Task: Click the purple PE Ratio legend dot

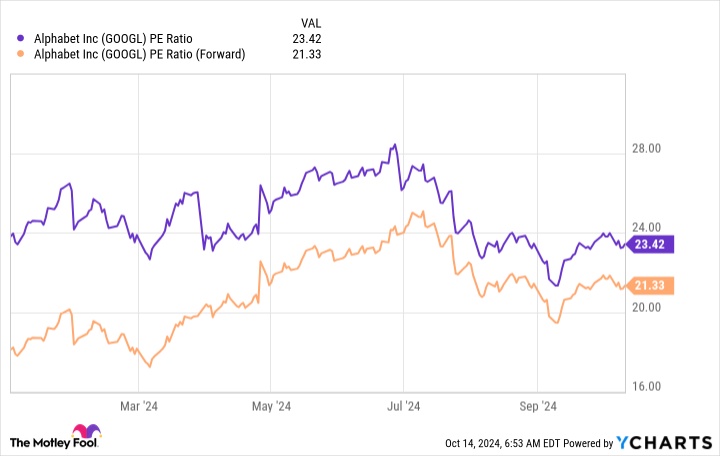Action: point(23,39)
